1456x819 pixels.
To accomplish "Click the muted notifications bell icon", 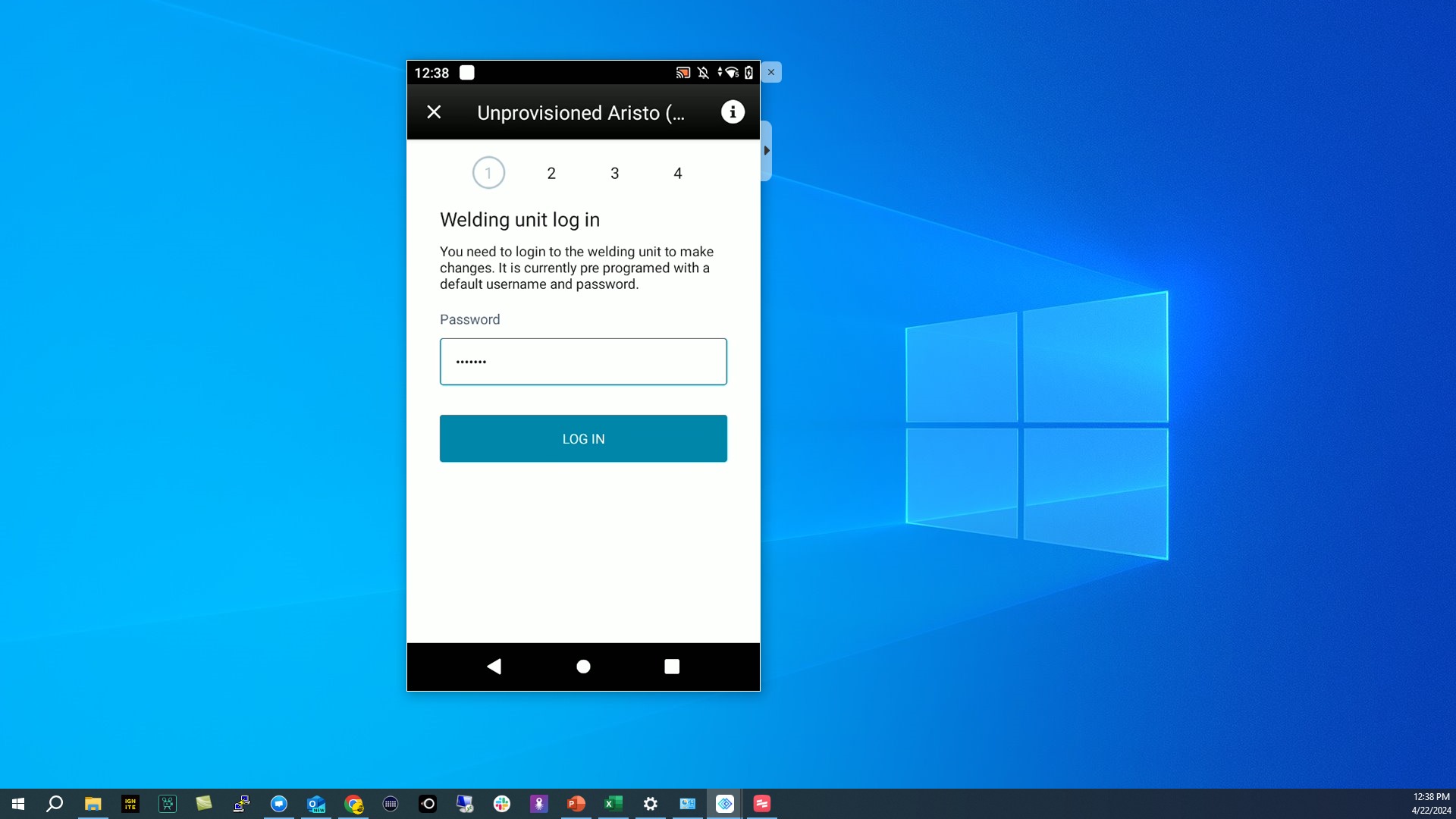I will pos(703,73).
